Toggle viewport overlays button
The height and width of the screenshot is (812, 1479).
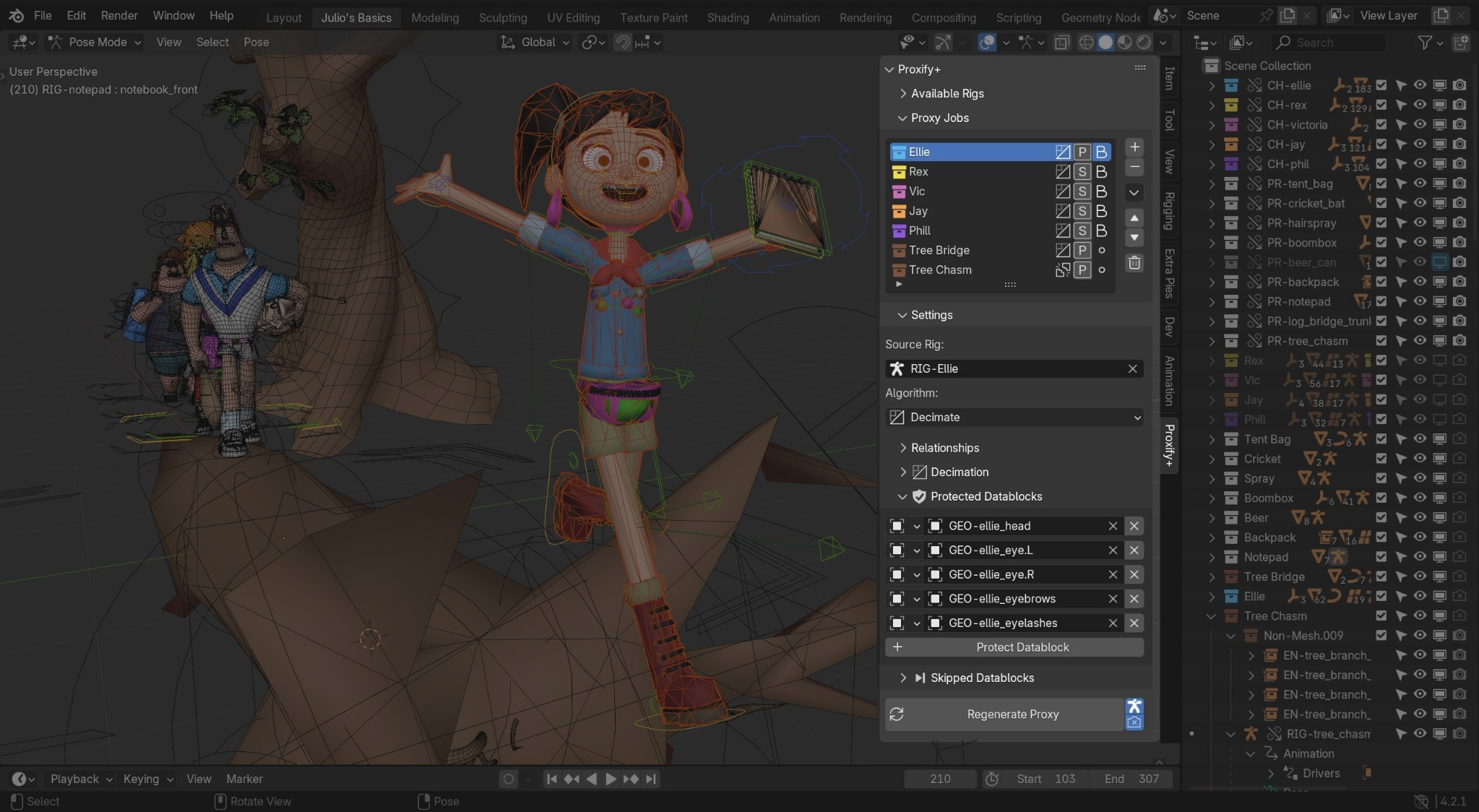(x=987, y=43)
